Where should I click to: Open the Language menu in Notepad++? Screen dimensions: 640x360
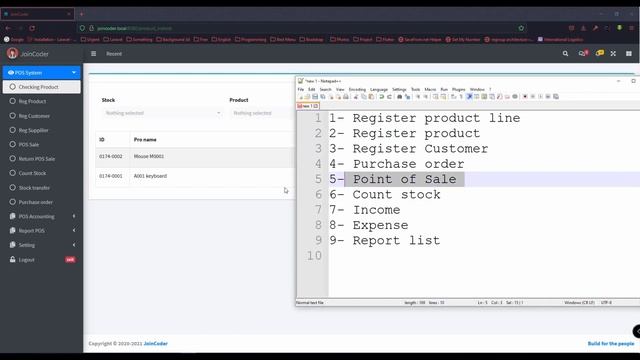point(379,89)
